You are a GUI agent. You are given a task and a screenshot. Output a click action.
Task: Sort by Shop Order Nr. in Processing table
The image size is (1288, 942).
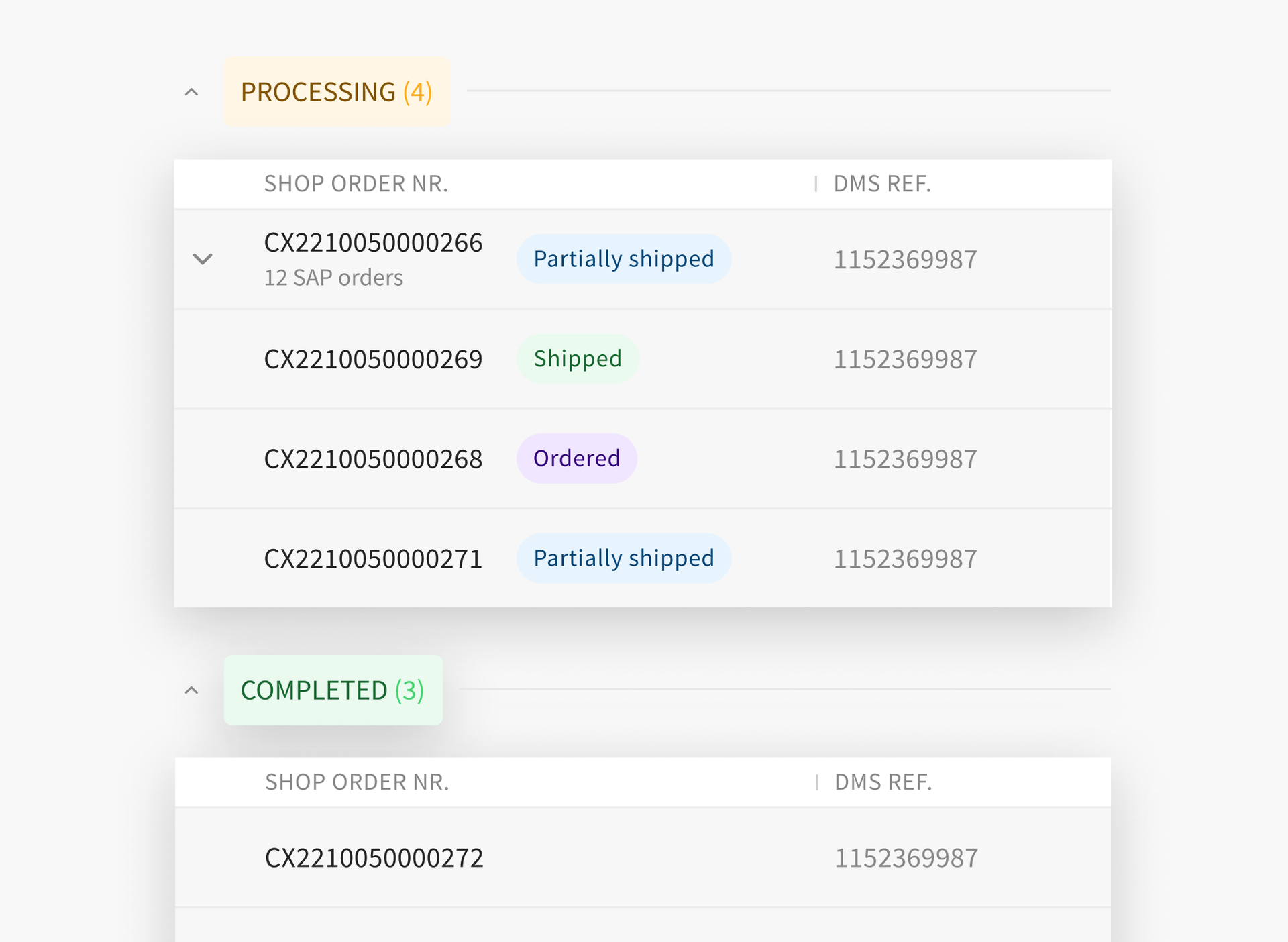tap(356, 184)
